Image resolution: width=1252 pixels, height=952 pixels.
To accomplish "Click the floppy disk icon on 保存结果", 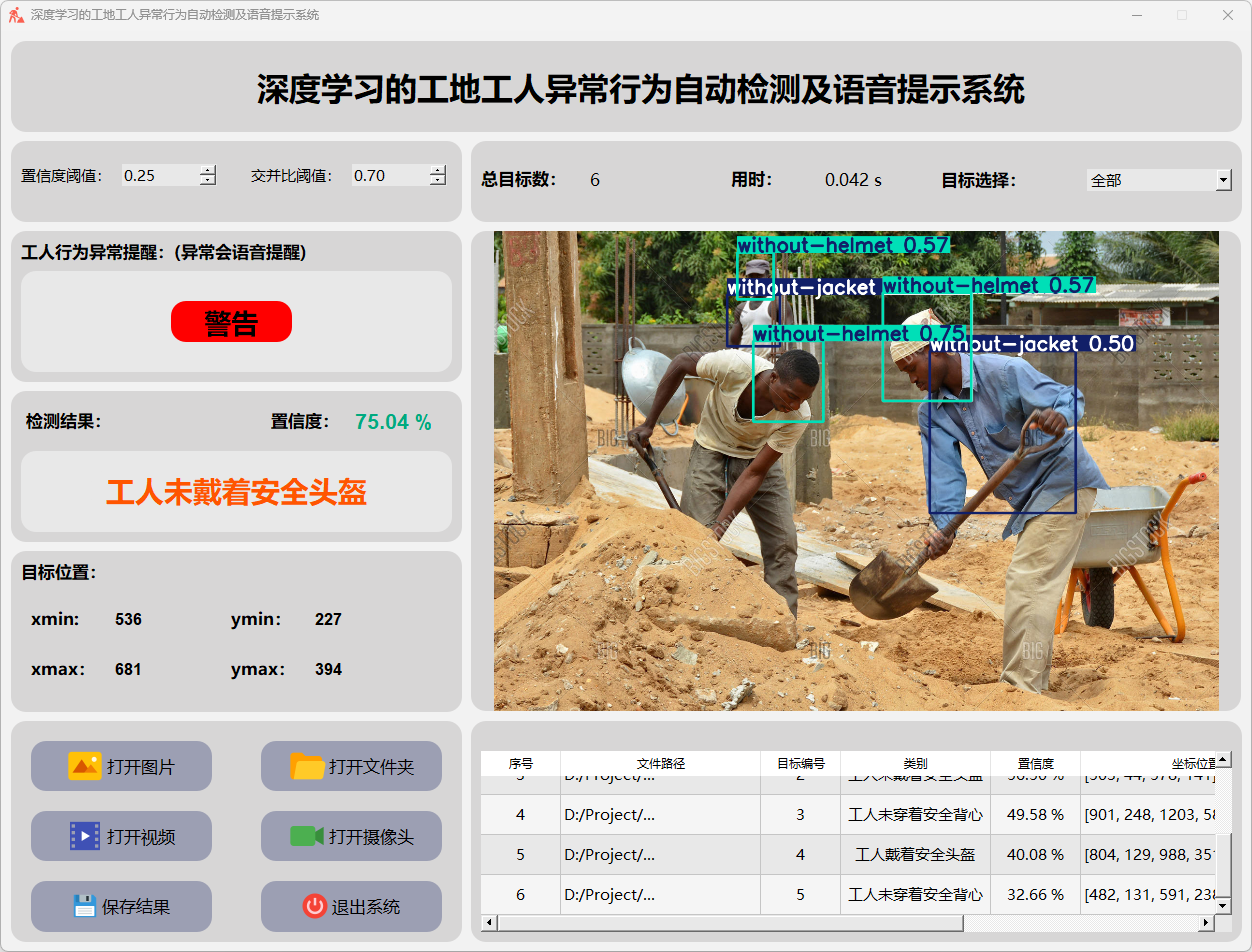I will pos(84,906).
